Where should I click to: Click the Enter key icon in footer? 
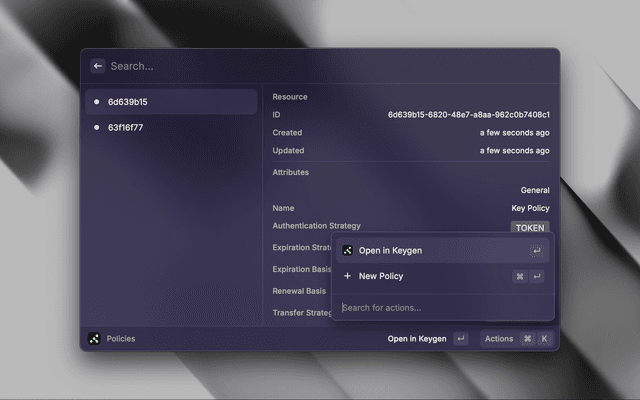pyautogui.click(x=460, y=339)
